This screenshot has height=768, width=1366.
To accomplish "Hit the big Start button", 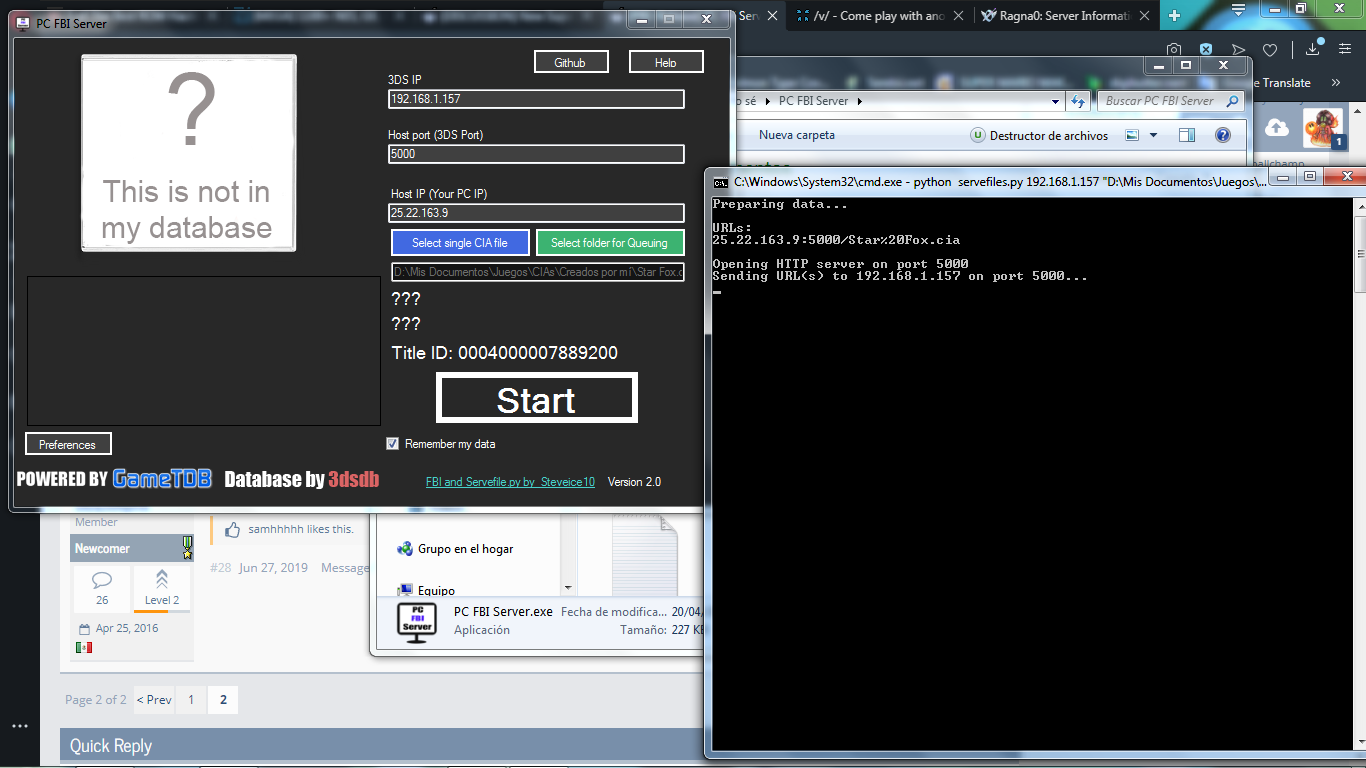I will [x=537, y=398].
